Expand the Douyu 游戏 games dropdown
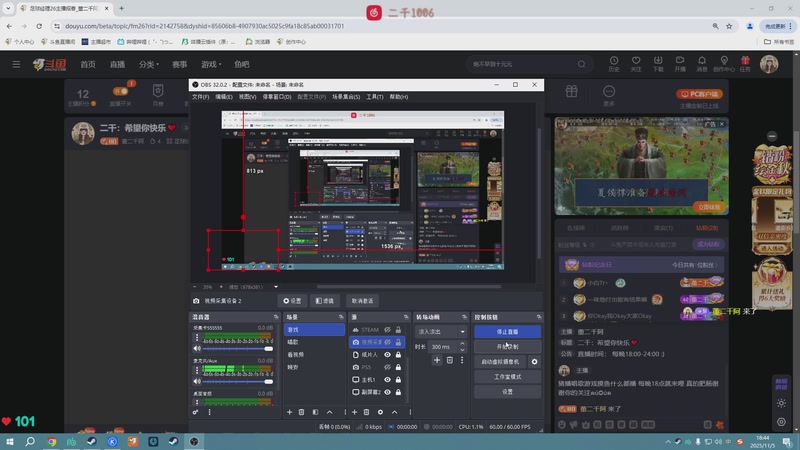 click(211, 64)
